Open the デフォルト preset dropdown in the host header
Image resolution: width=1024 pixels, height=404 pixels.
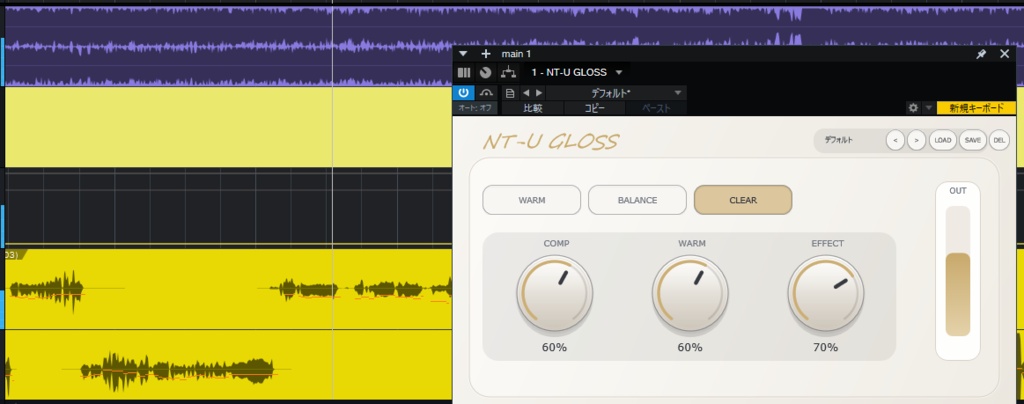[616, 93]
